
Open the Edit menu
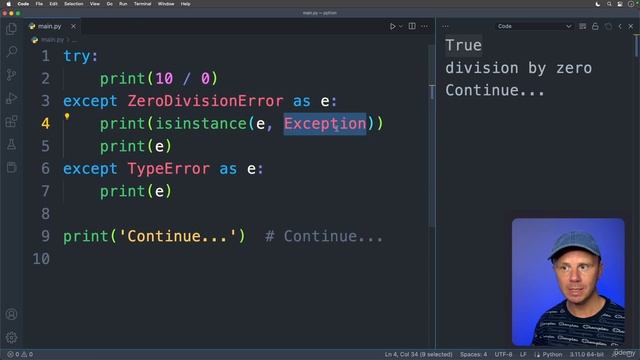[53, 4]
